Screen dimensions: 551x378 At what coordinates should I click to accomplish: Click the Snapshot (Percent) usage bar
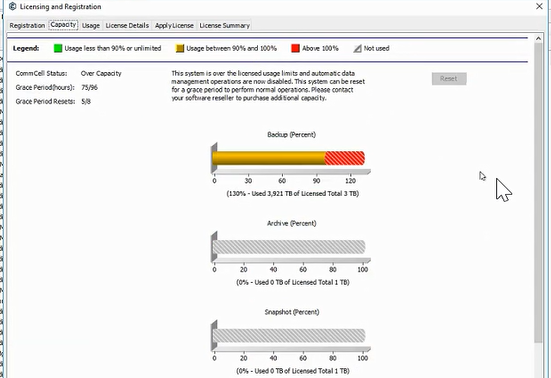tap(289, 335)
